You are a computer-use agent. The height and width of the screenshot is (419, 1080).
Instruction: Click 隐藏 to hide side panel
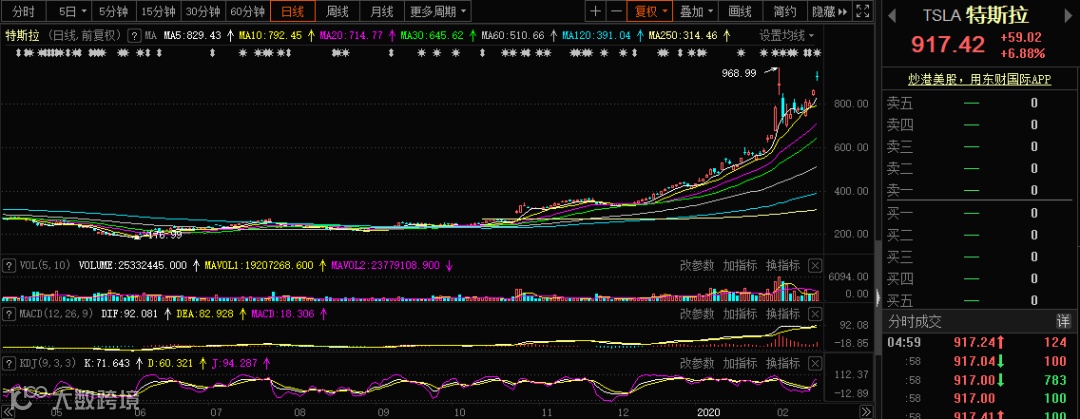pyautogui.click(x=829, y=11)
